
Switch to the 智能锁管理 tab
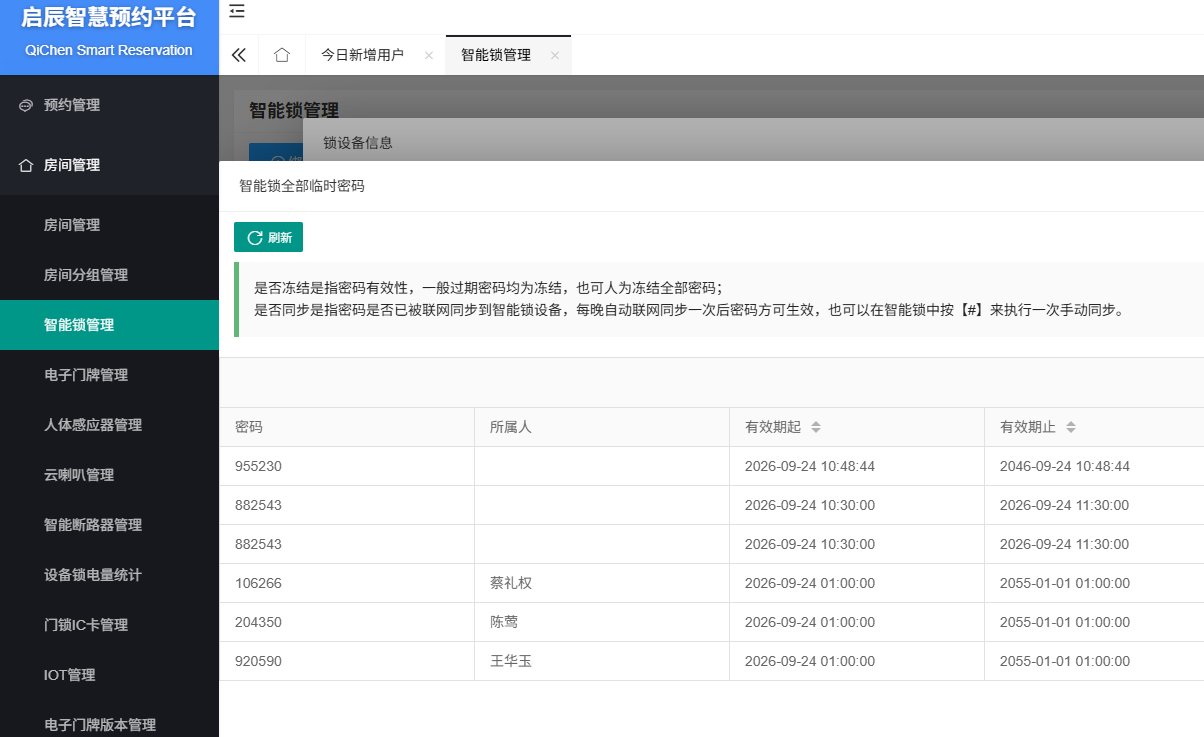(496, 56)
